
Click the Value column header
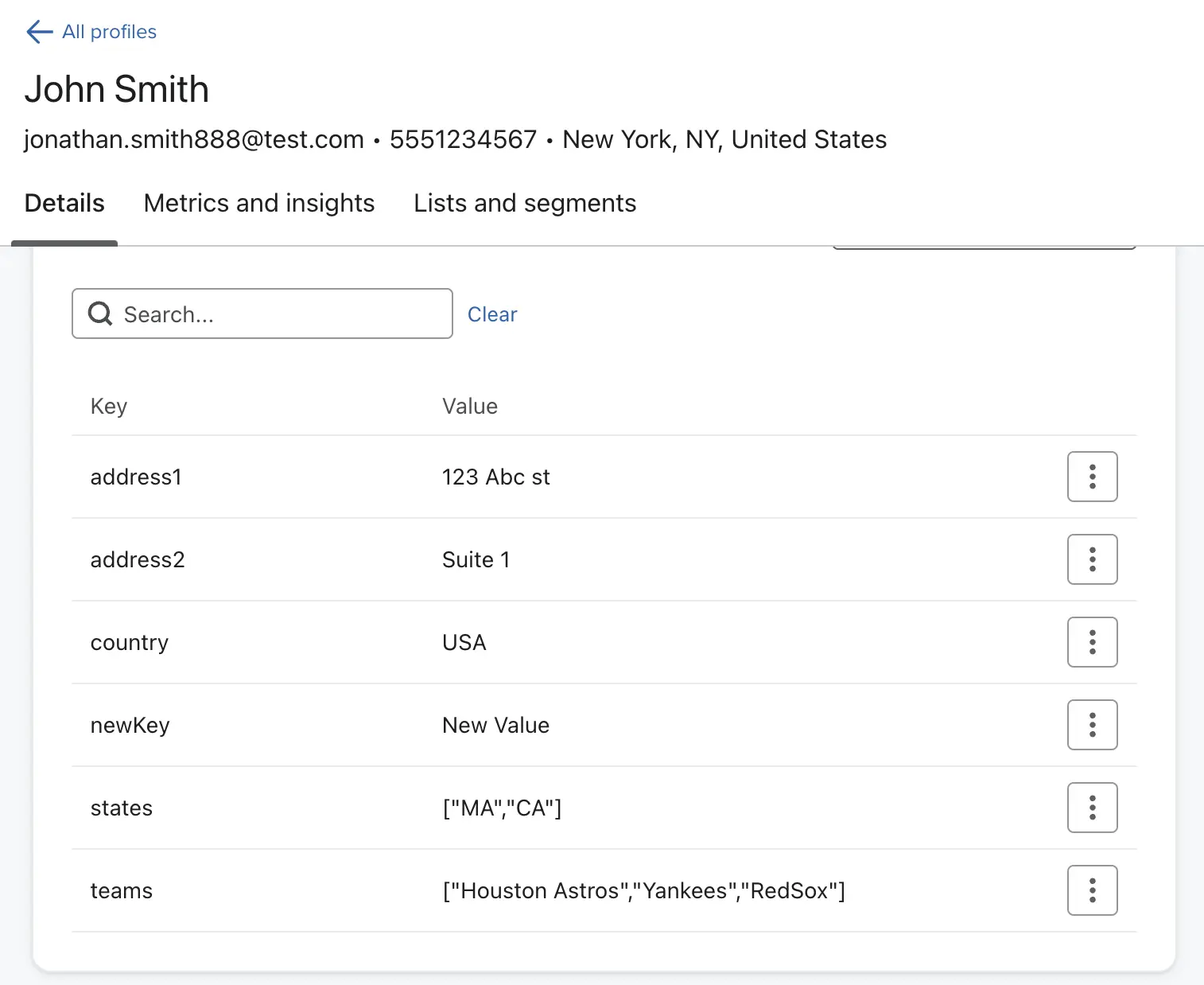(469, 407)
